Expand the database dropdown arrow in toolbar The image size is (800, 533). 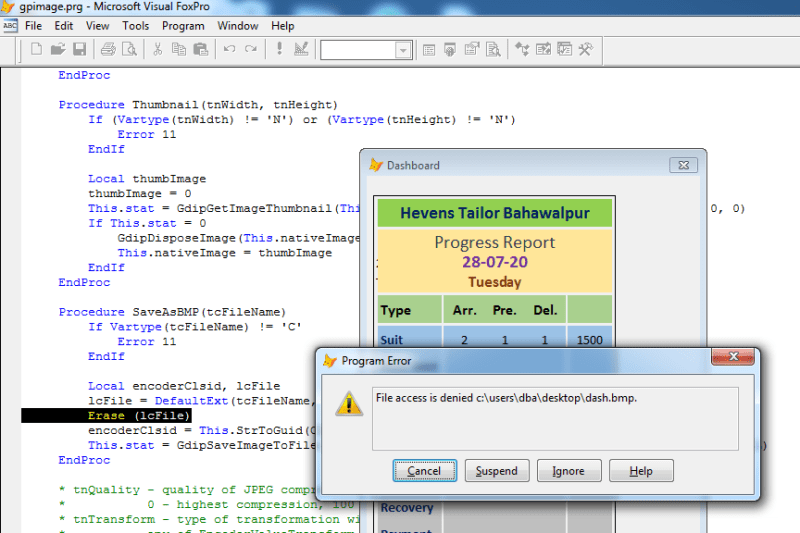(x=403, y=50)
